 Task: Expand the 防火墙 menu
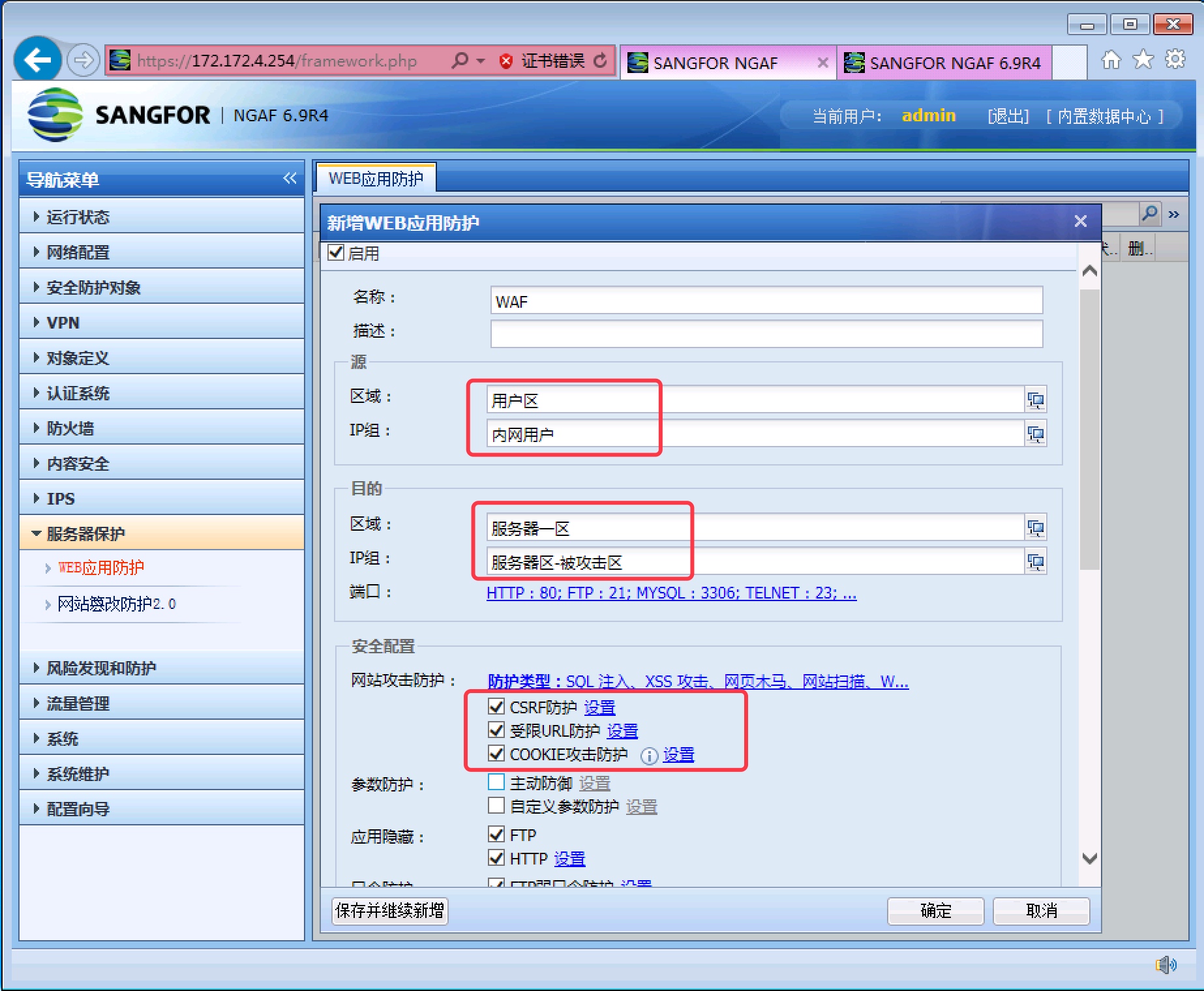pyautogui.click(x=162, y=428)
